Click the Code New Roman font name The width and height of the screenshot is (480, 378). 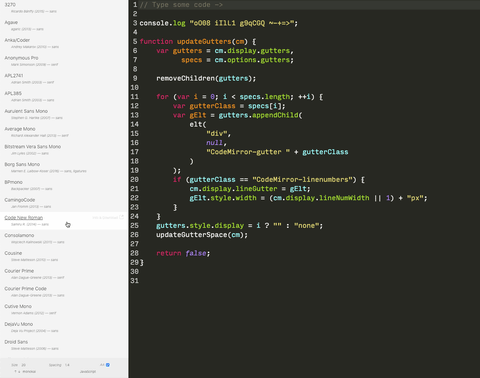click(24, 218)
